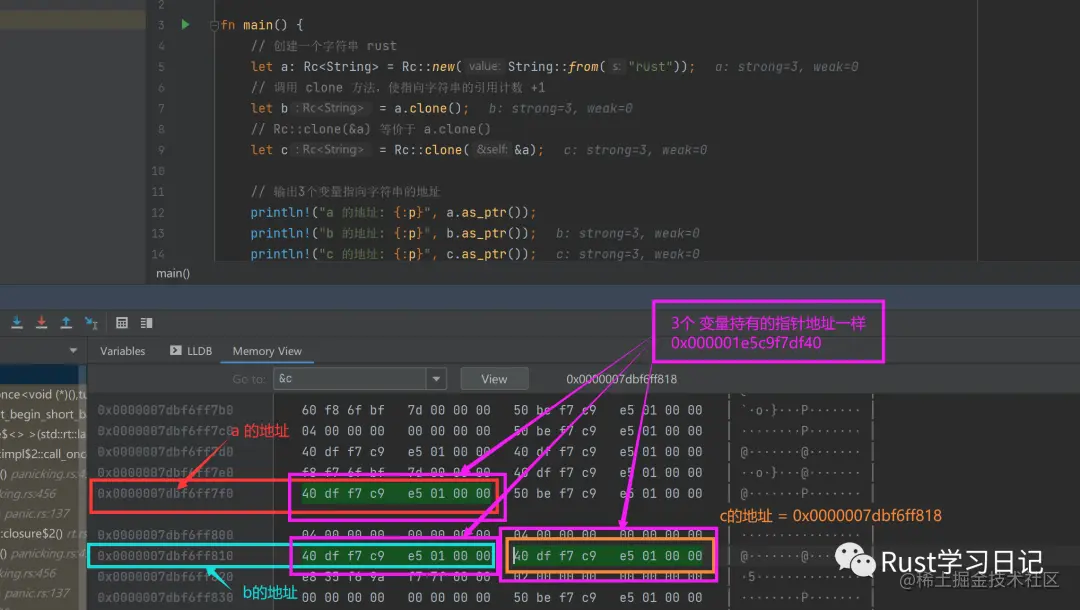The image size is (1080, 610).
Task: Click the hex bytes 60 f8 6f bf
Action: click(343, 410)
